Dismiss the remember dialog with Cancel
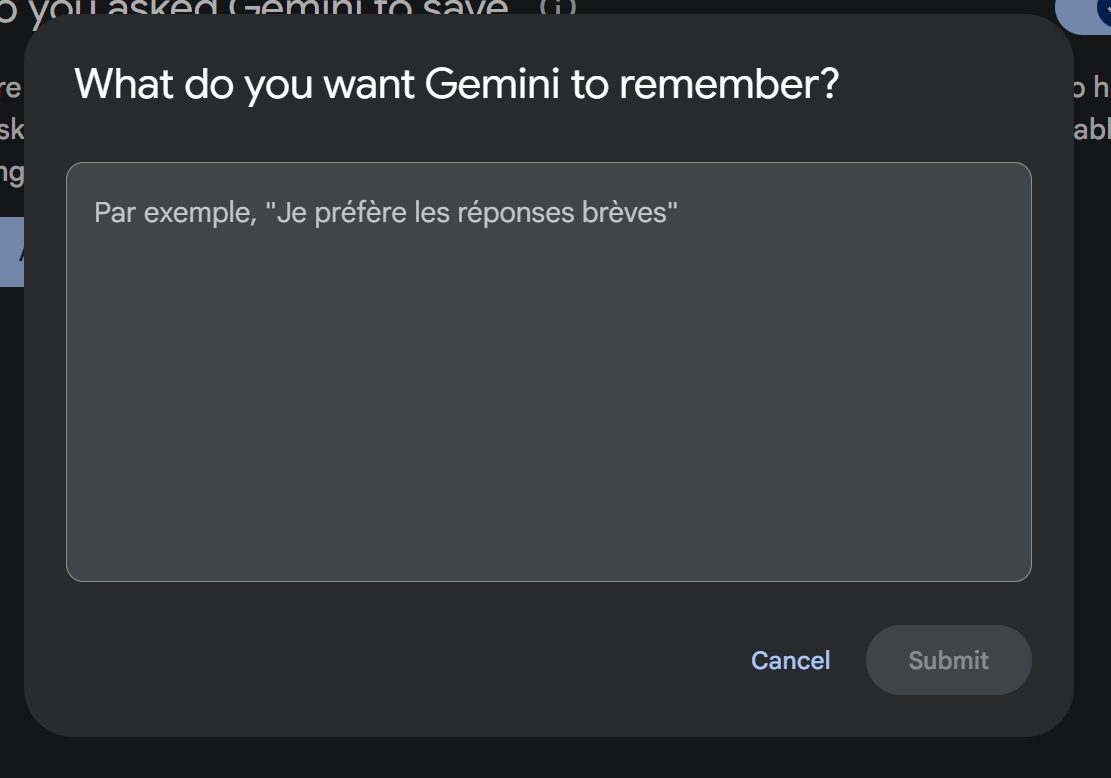 click(x=790, y=660)
